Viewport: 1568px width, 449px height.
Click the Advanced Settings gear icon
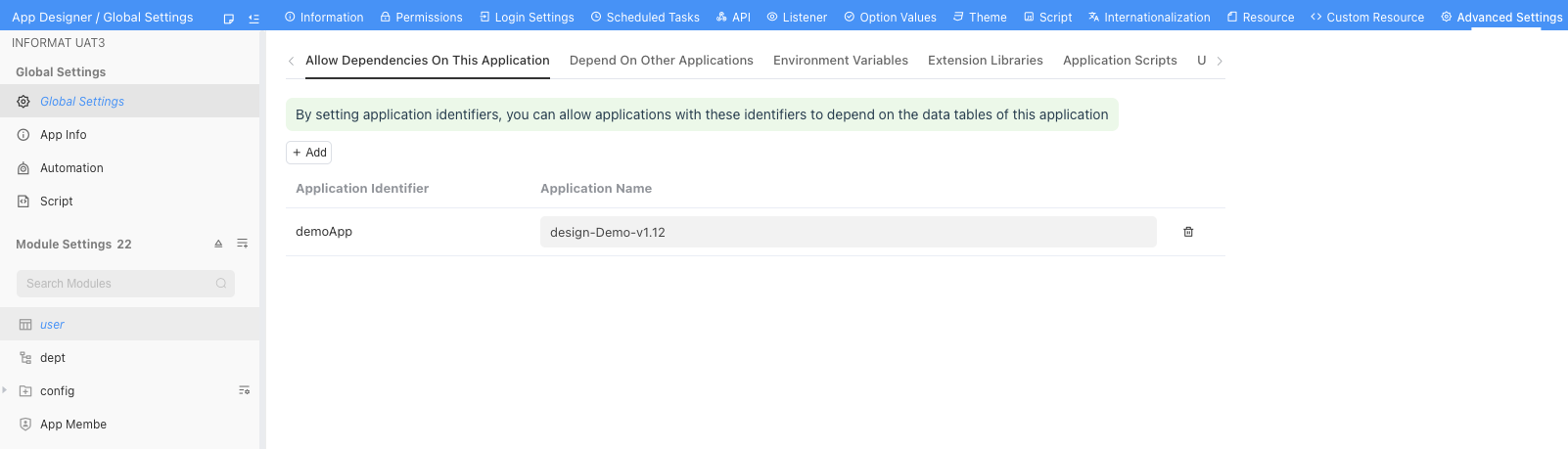[x=1447, y=17]
